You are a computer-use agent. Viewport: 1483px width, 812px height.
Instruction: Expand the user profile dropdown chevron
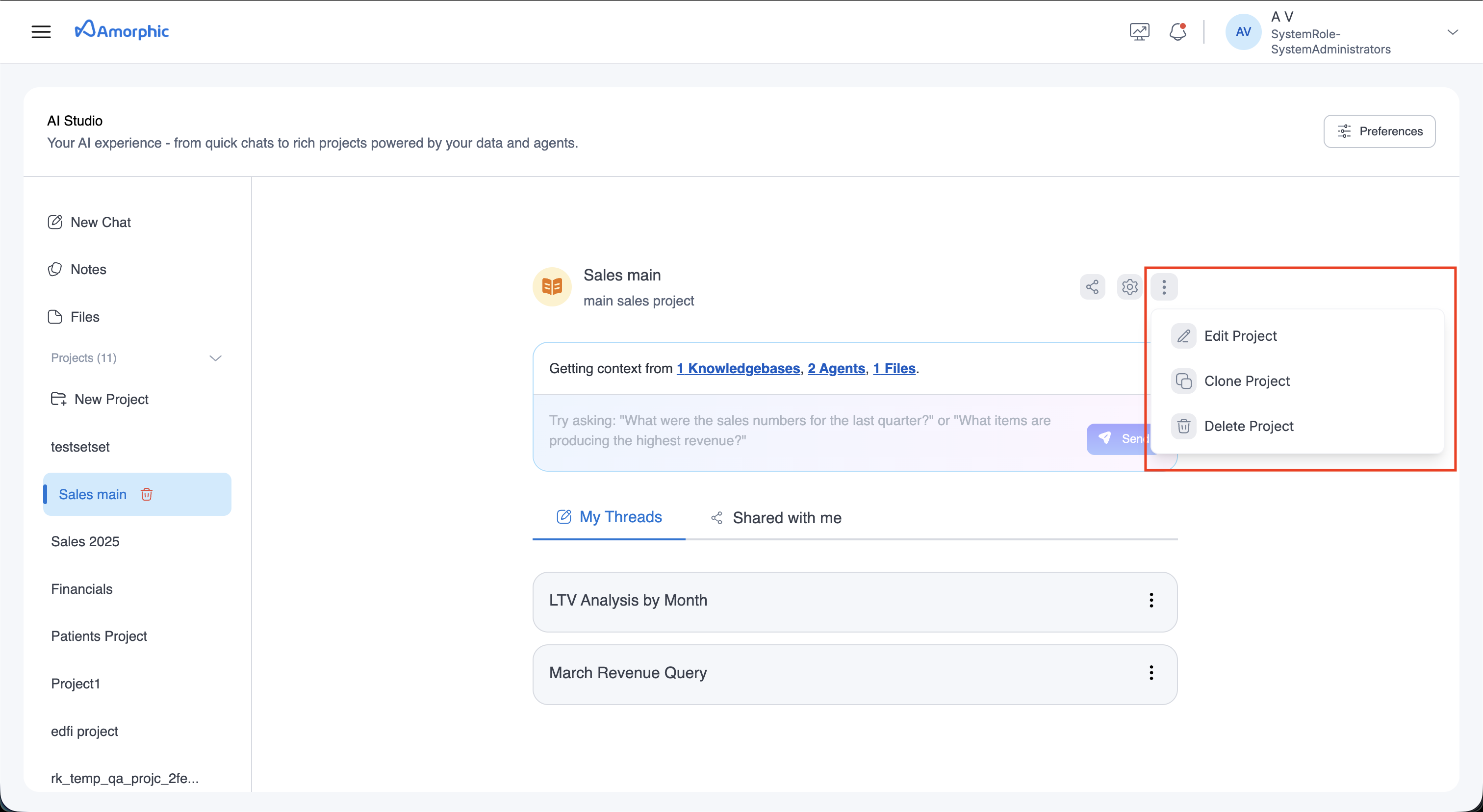(1452, 32)
